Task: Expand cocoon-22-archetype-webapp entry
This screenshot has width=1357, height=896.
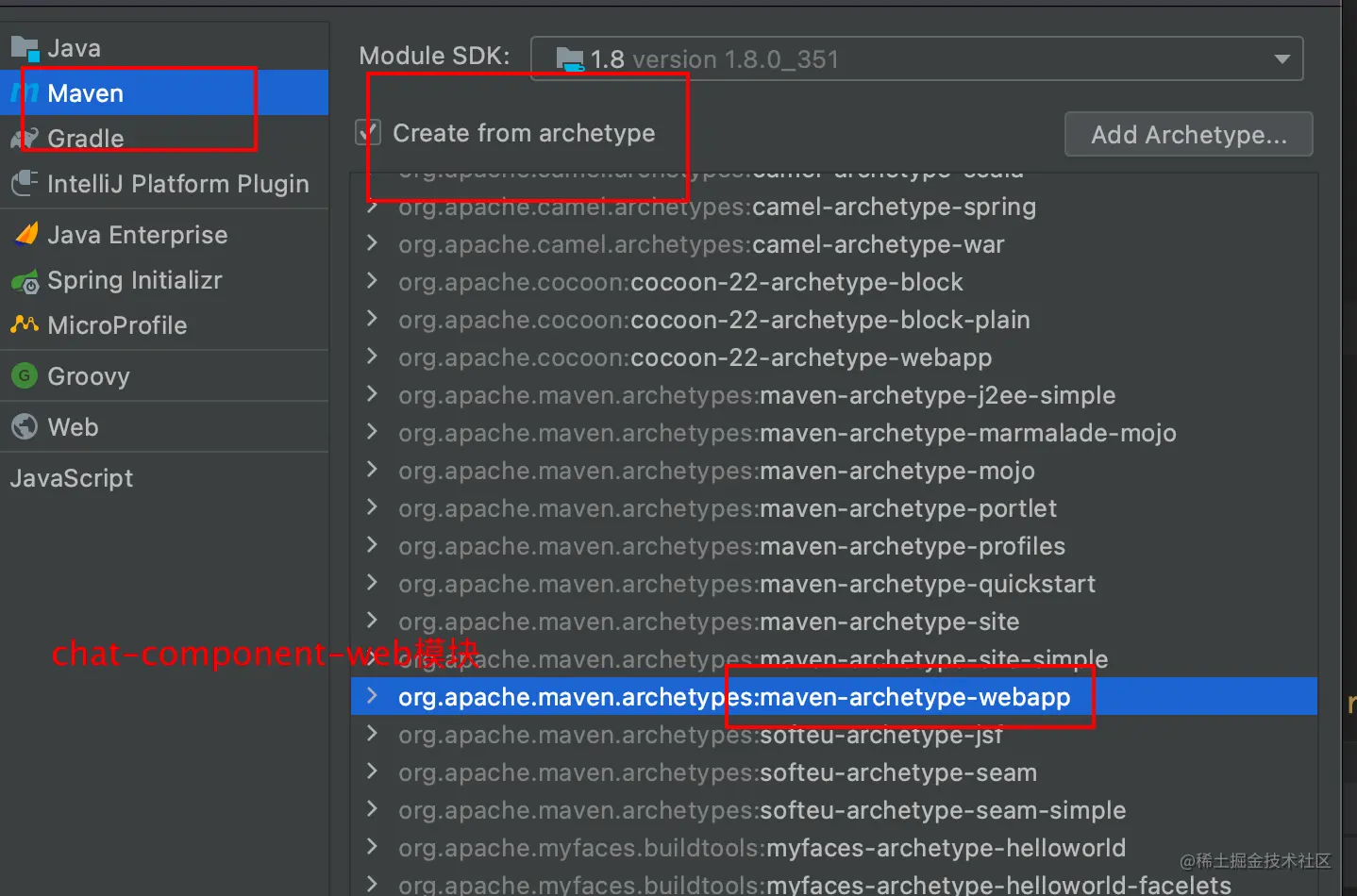Action: pyautogui.click(x=372, y=357)
